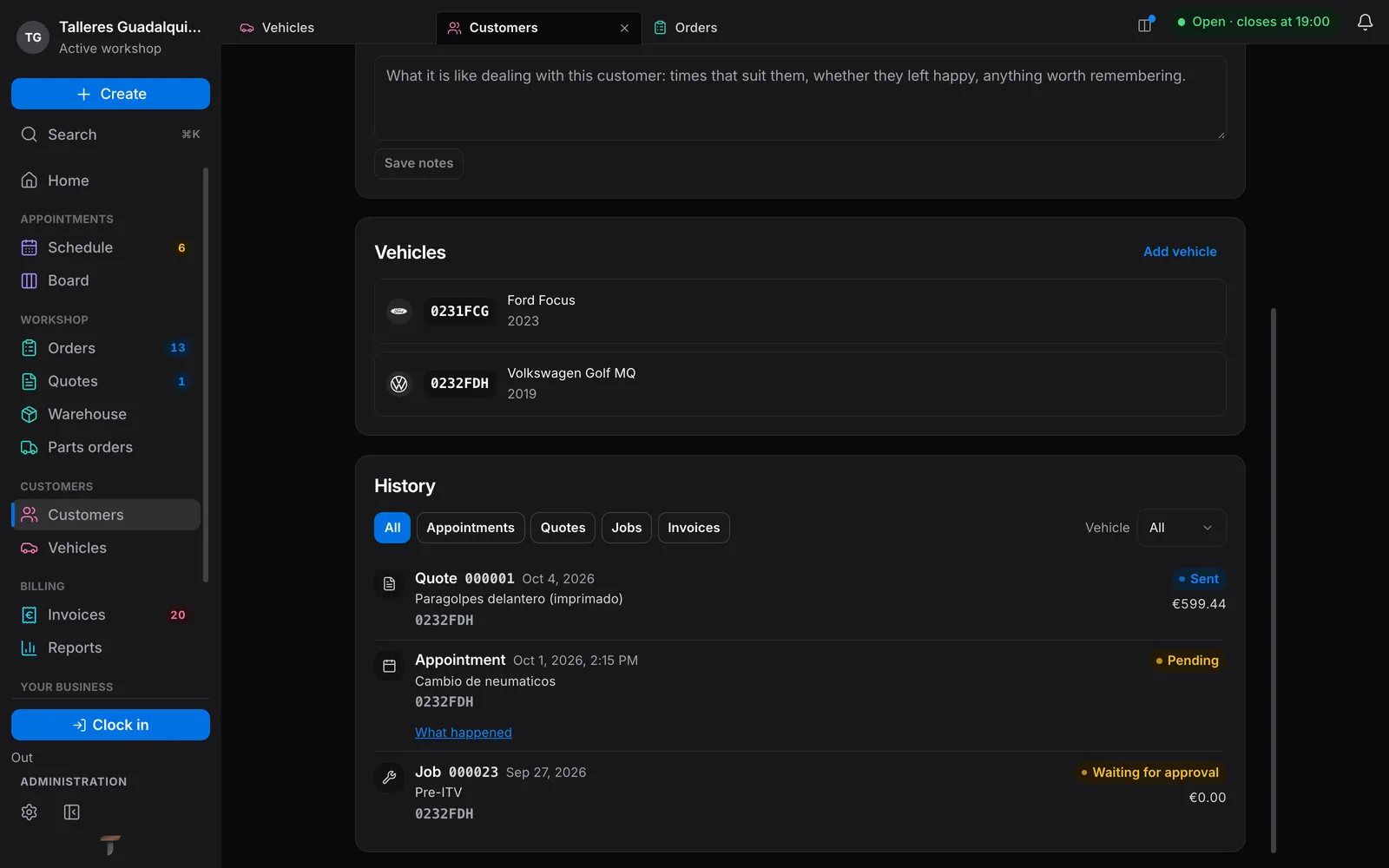Viewport: 1389px width, 868px height.
Task: Filter history by Invoices
Action: click(x=694, y=528)
